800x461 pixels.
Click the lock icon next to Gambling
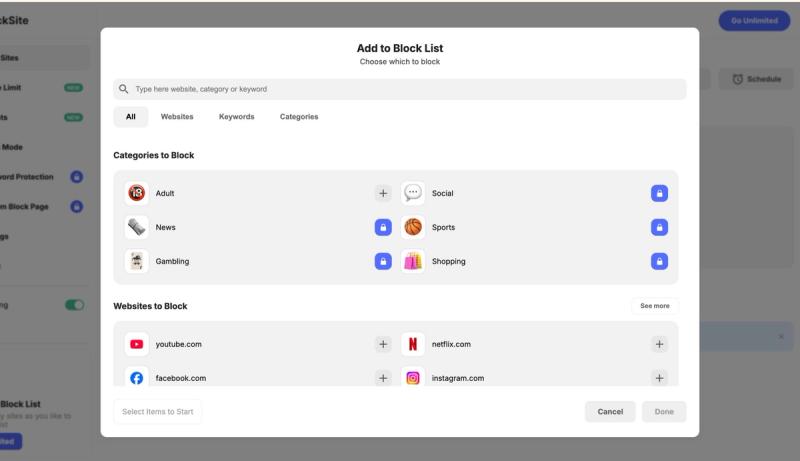point(383,261)
